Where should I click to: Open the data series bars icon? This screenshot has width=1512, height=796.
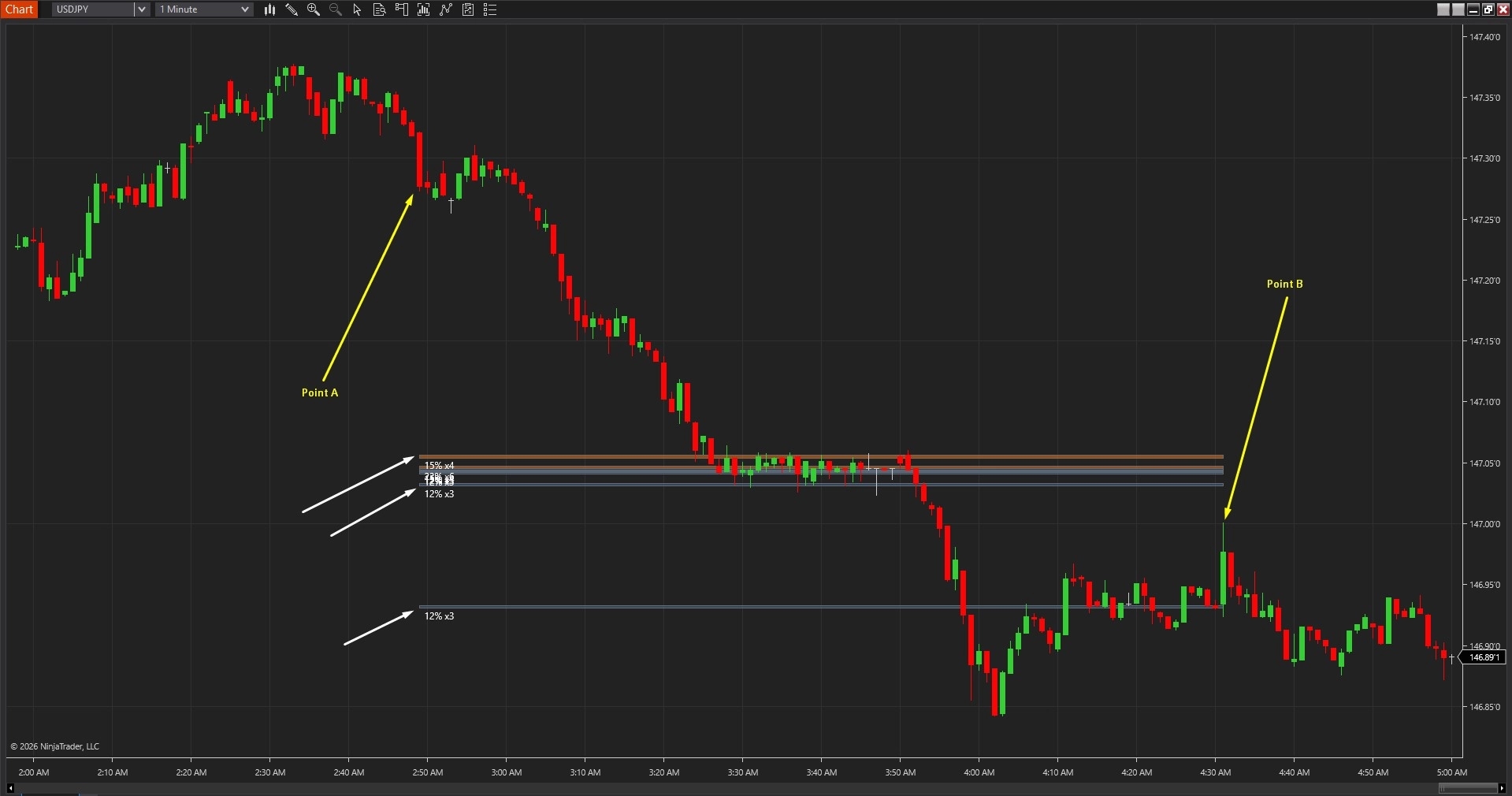pyautogui.click(x=424, y=9)
